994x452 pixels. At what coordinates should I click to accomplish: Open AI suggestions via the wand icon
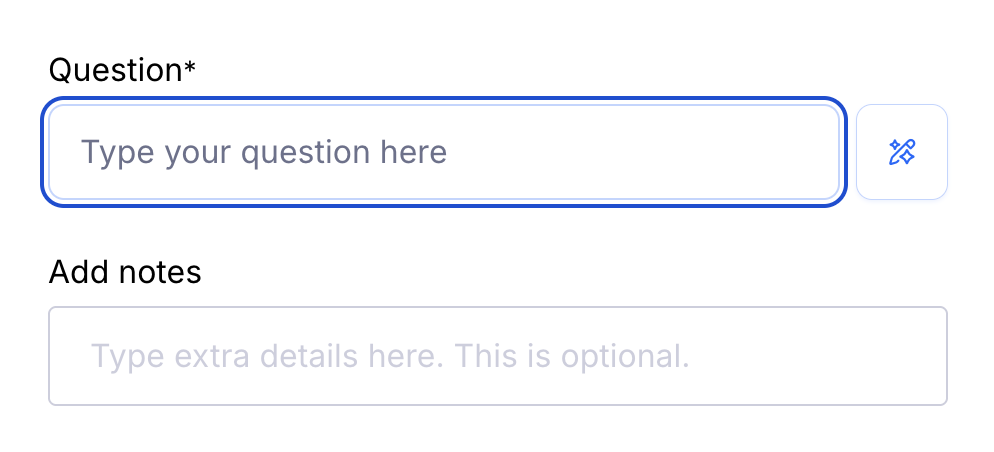click(902, 152)
